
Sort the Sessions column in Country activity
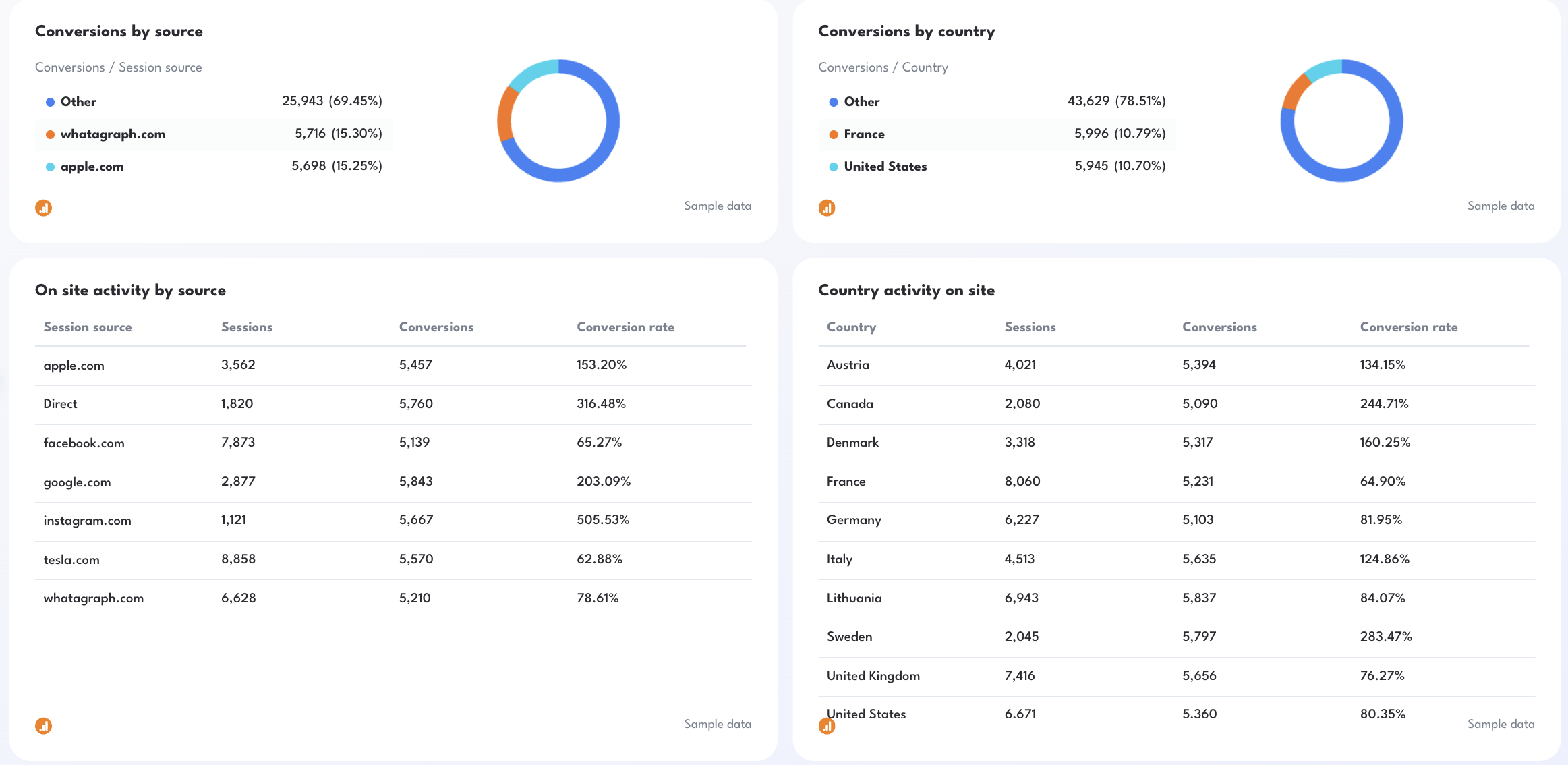click(1030, 327)
